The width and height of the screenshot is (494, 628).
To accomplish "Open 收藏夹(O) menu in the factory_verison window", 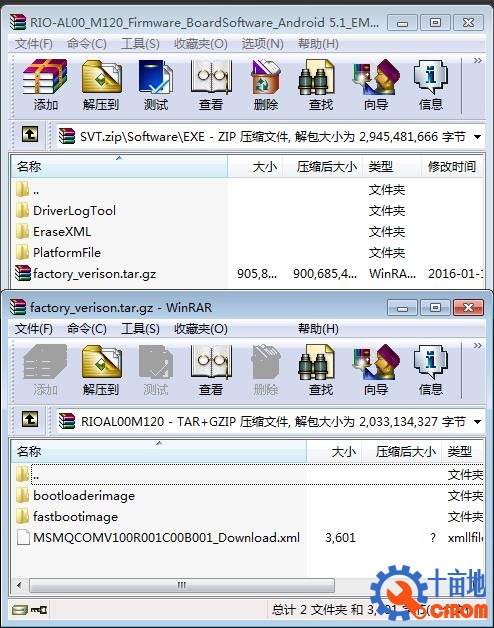I will (x=201, y=328).
